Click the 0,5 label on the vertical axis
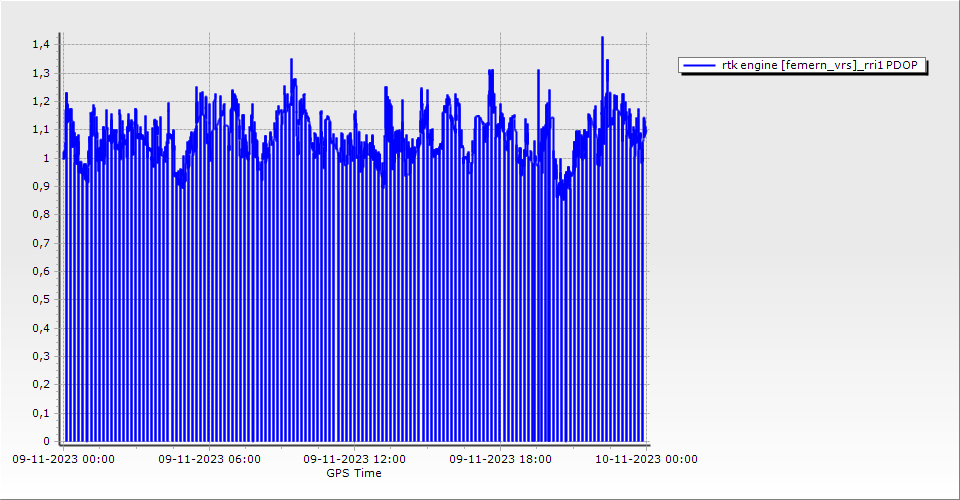This screenshot has height=500, width=960. [40, 299]
